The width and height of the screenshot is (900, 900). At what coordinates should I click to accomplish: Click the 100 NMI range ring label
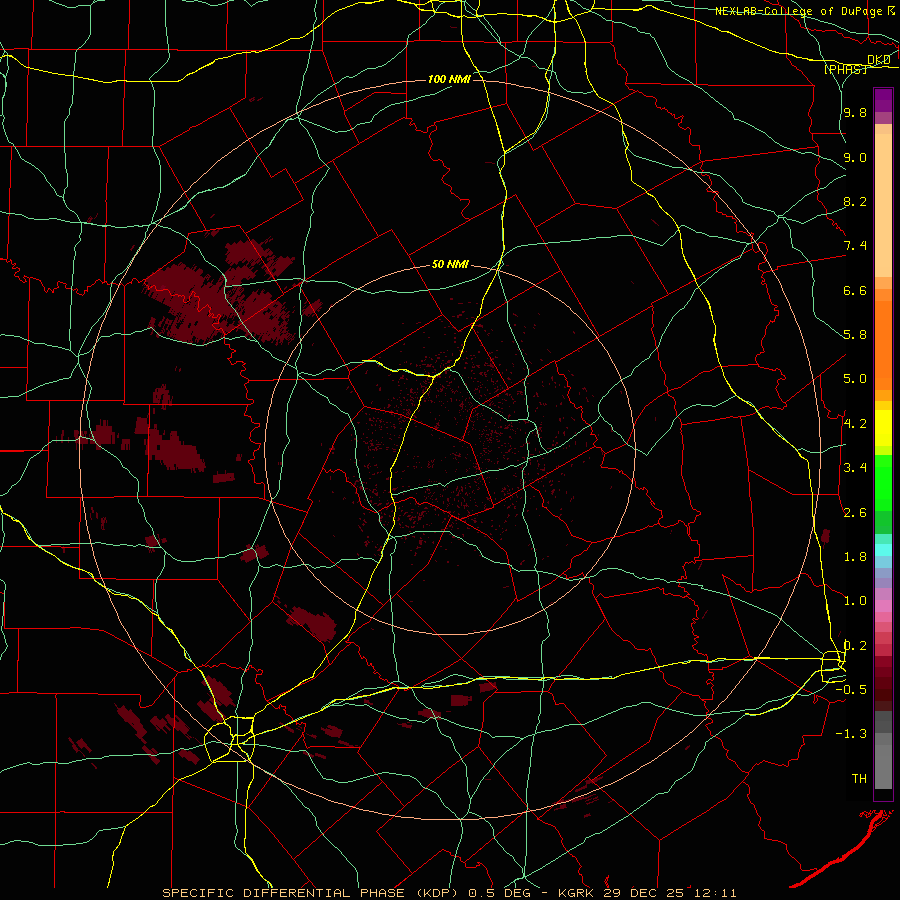[449, 79]
